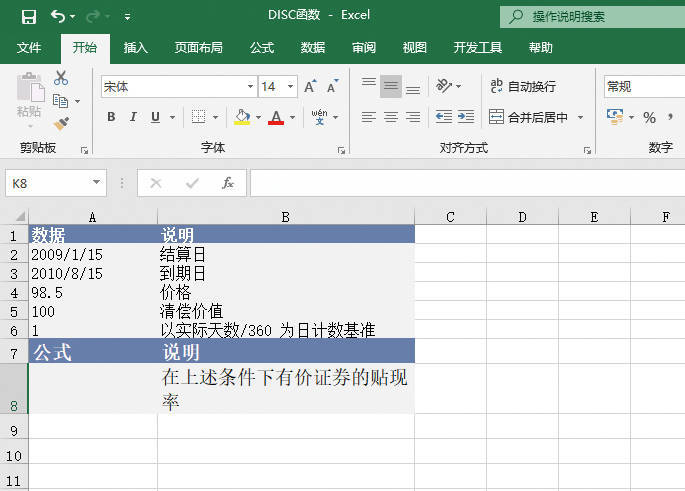Expand the font size dropdown showing 14
Screen dimensions: 685x491
[x=291, y=87]
